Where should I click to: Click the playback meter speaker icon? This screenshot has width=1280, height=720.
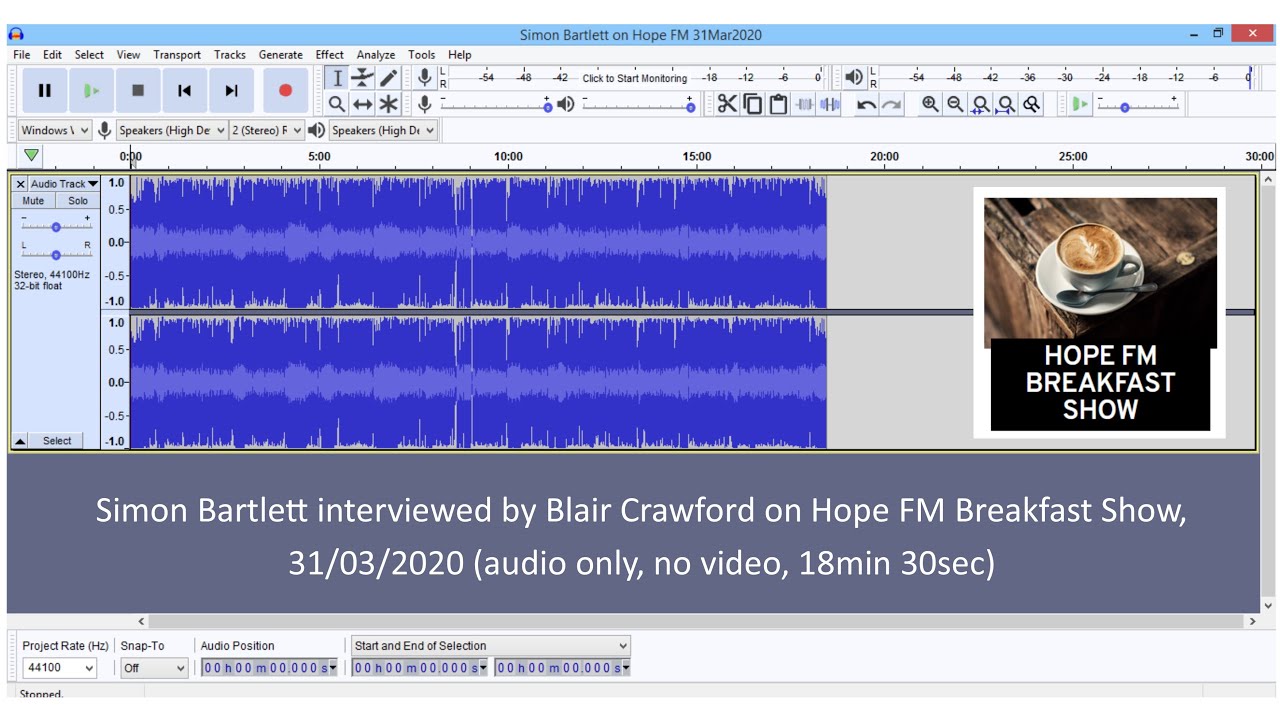click(854, 77)
